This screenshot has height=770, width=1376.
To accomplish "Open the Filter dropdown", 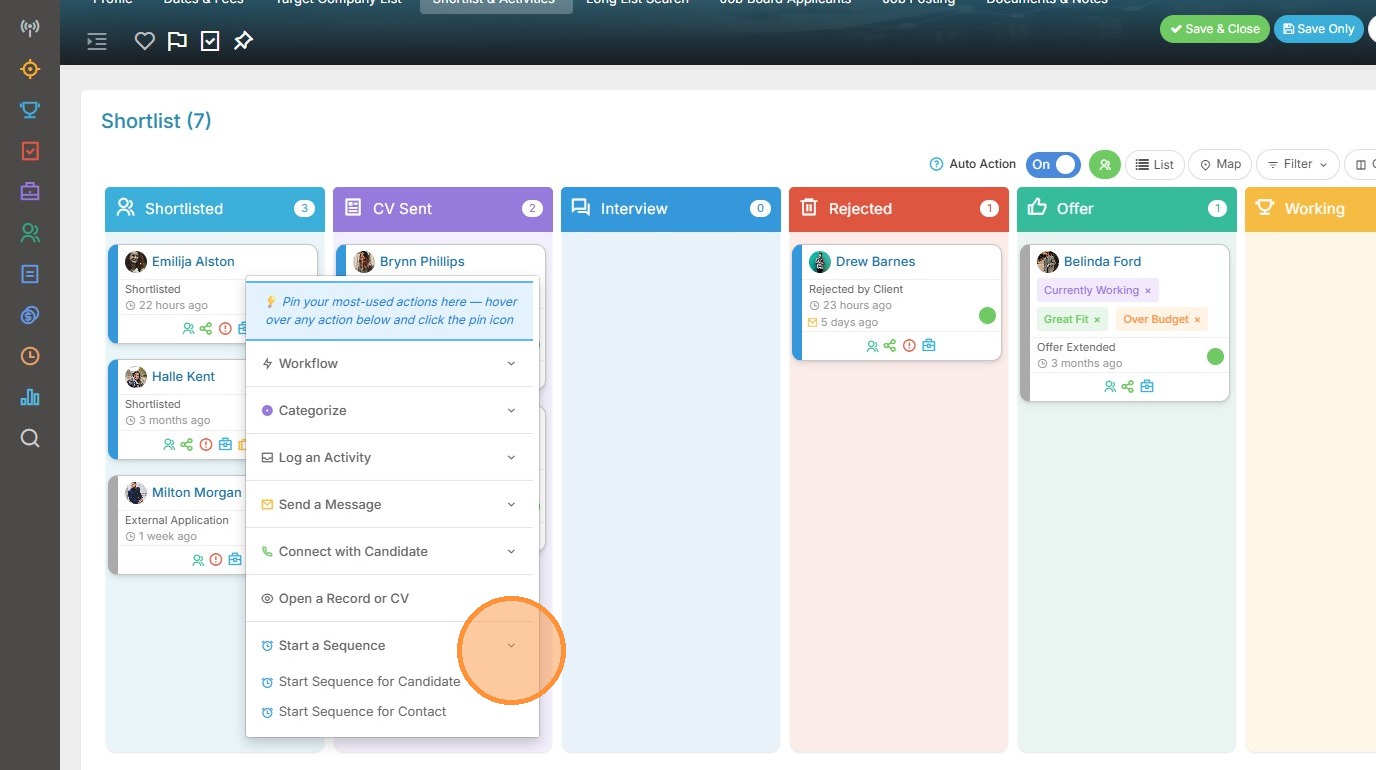I will point(1298,165).
